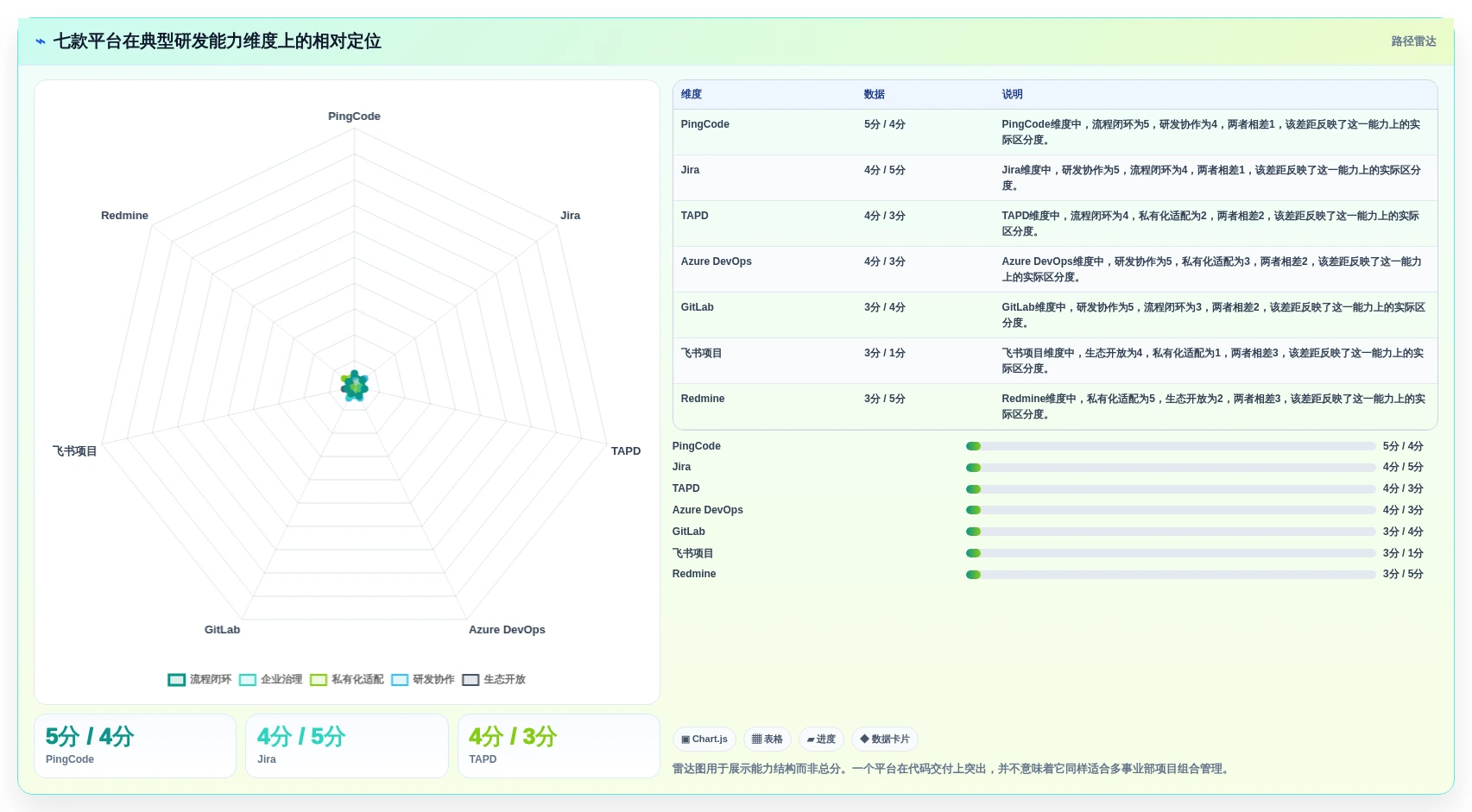This screenshot has height=812, width=1472.
Task: Open the Jira 4分 / 5分 stat card
Action: click(347, 746)
